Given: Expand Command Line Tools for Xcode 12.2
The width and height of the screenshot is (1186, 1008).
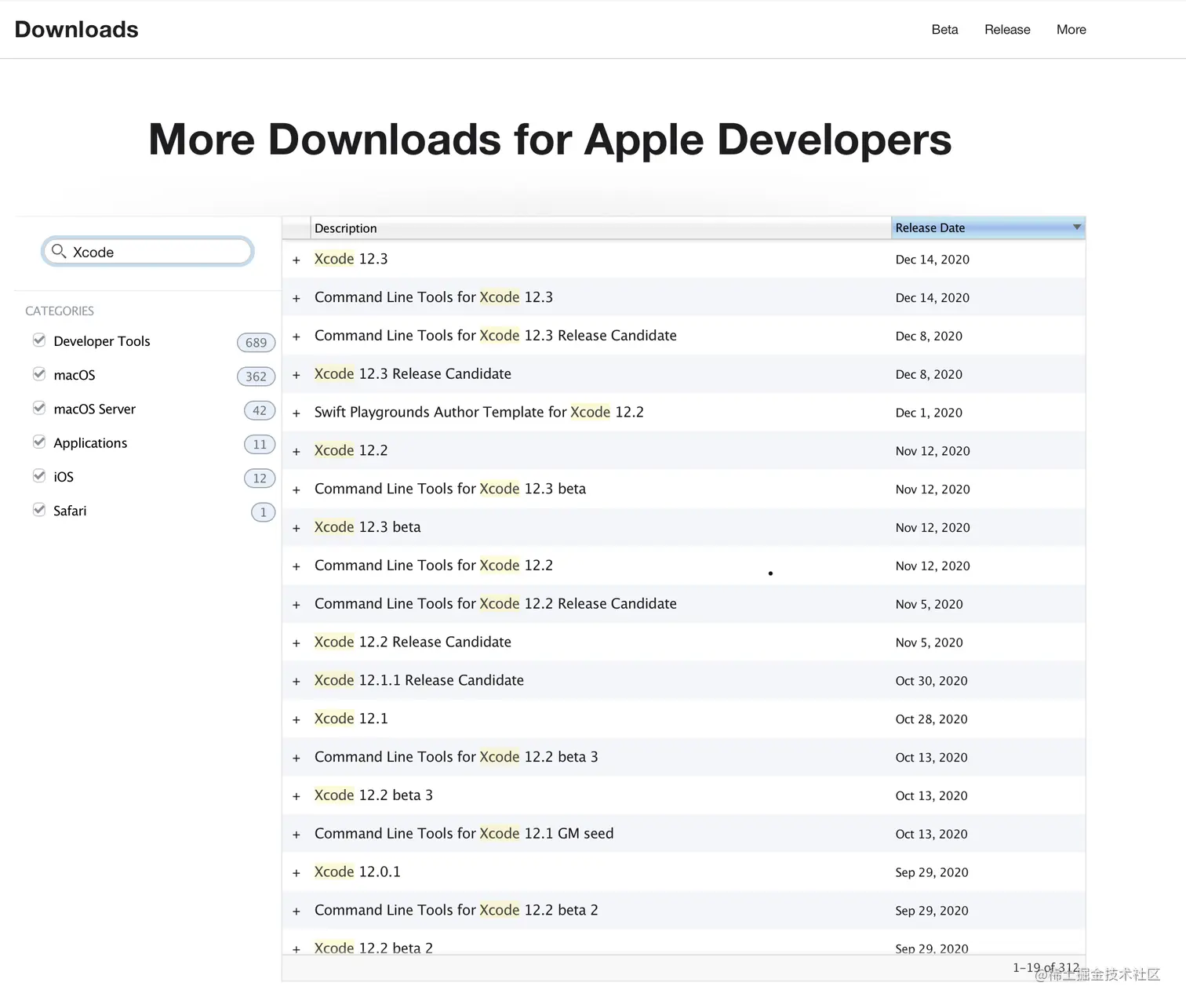Looking at the screenshot, I should pyautogui.click(x=296, y=567).
